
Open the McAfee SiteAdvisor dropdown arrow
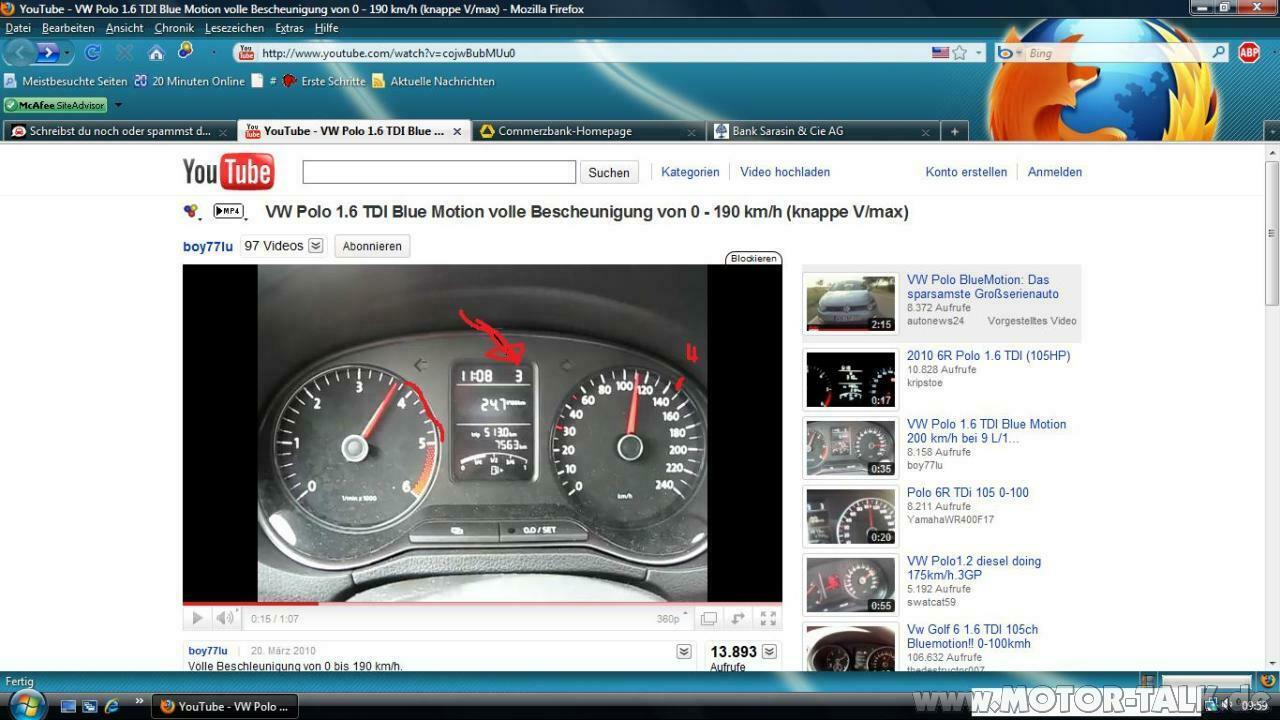tap(118, 105)
